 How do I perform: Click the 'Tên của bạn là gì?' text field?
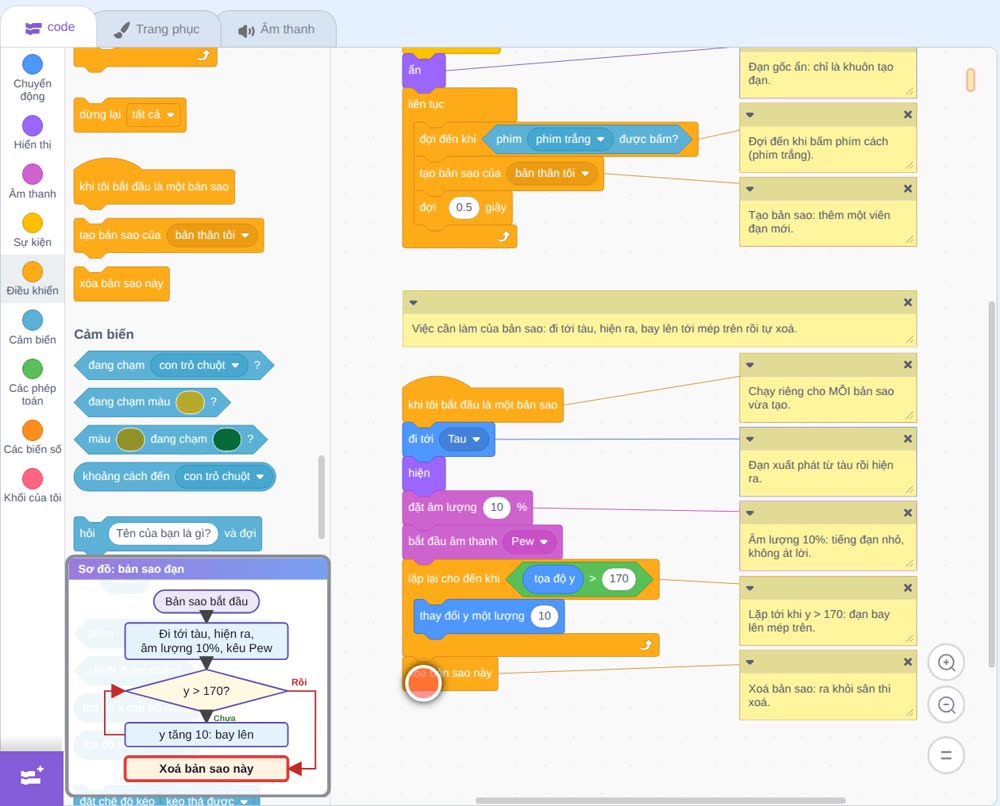coord(163,533)
